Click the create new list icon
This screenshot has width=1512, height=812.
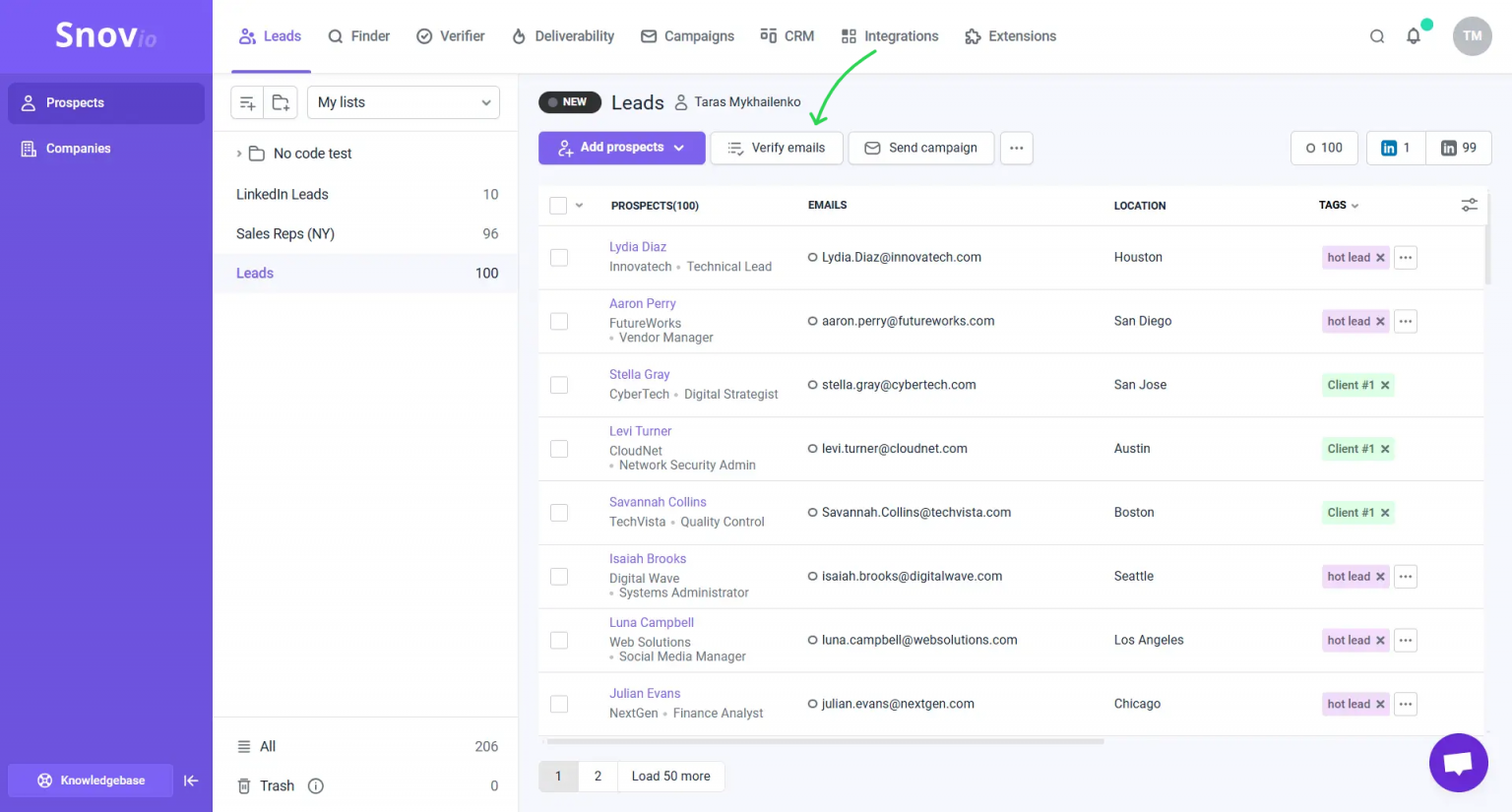coord(247,102)
